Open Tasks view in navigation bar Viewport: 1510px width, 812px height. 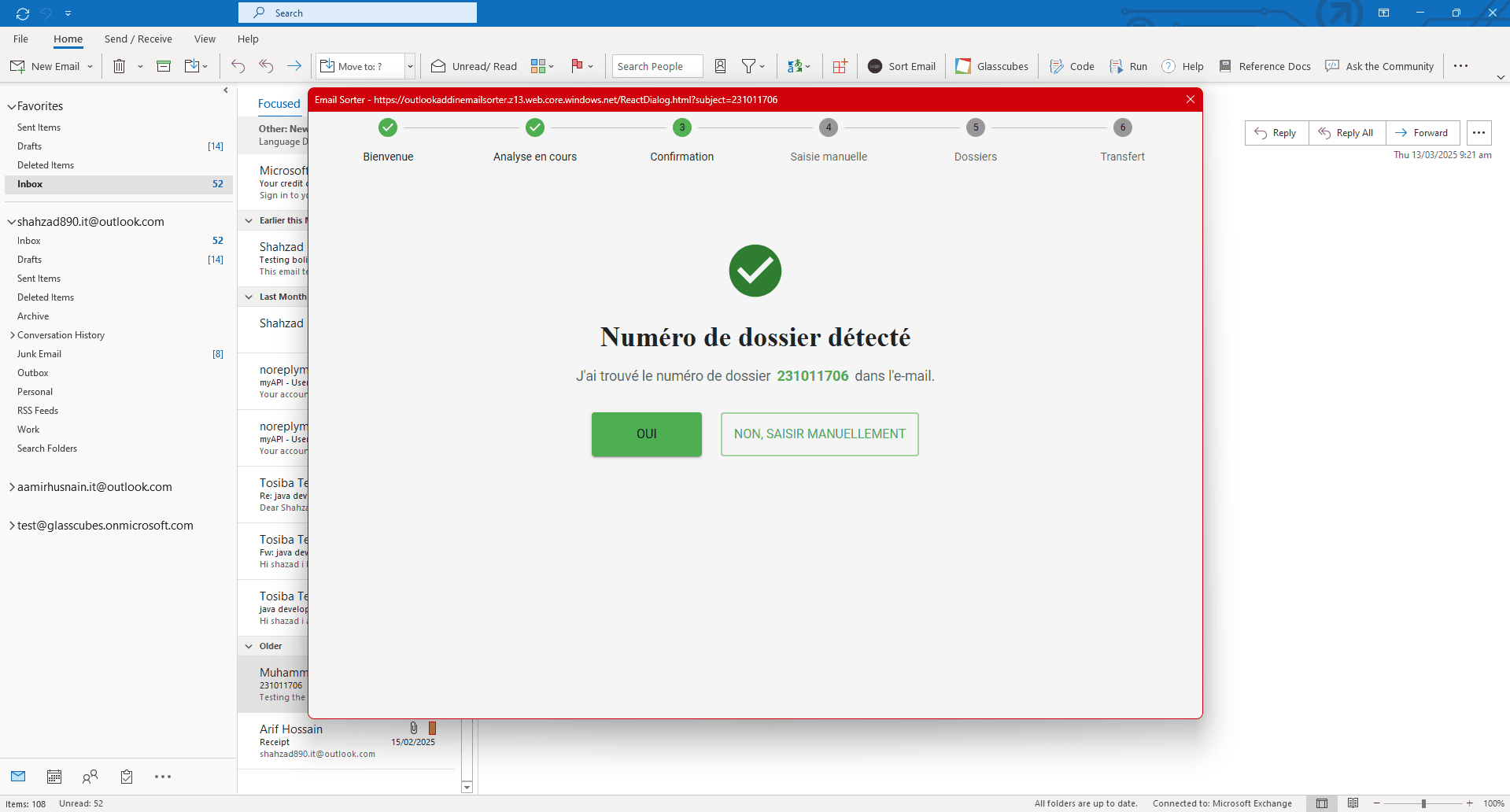[x=127, y=777]
